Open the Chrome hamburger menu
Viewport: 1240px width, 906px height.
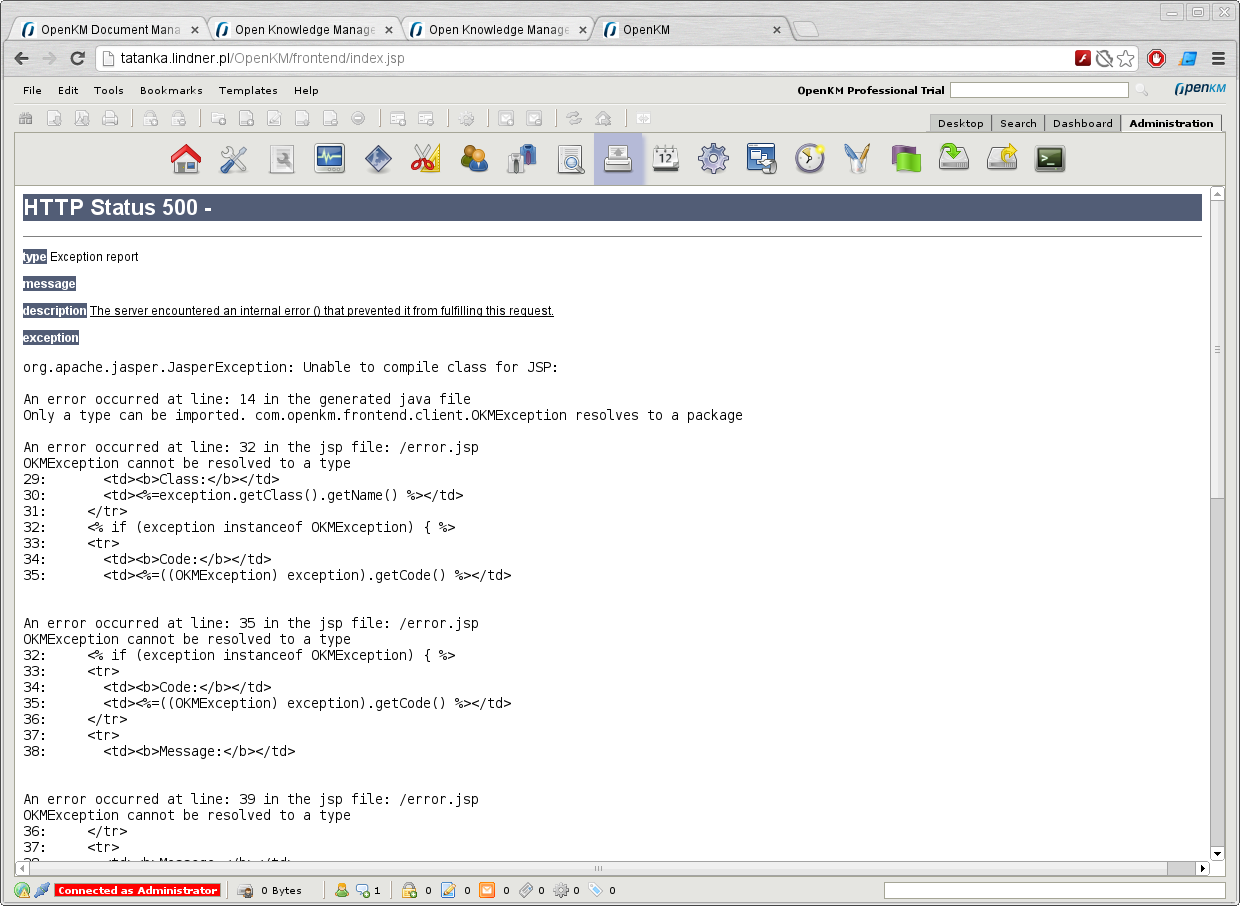[1218, 58]
